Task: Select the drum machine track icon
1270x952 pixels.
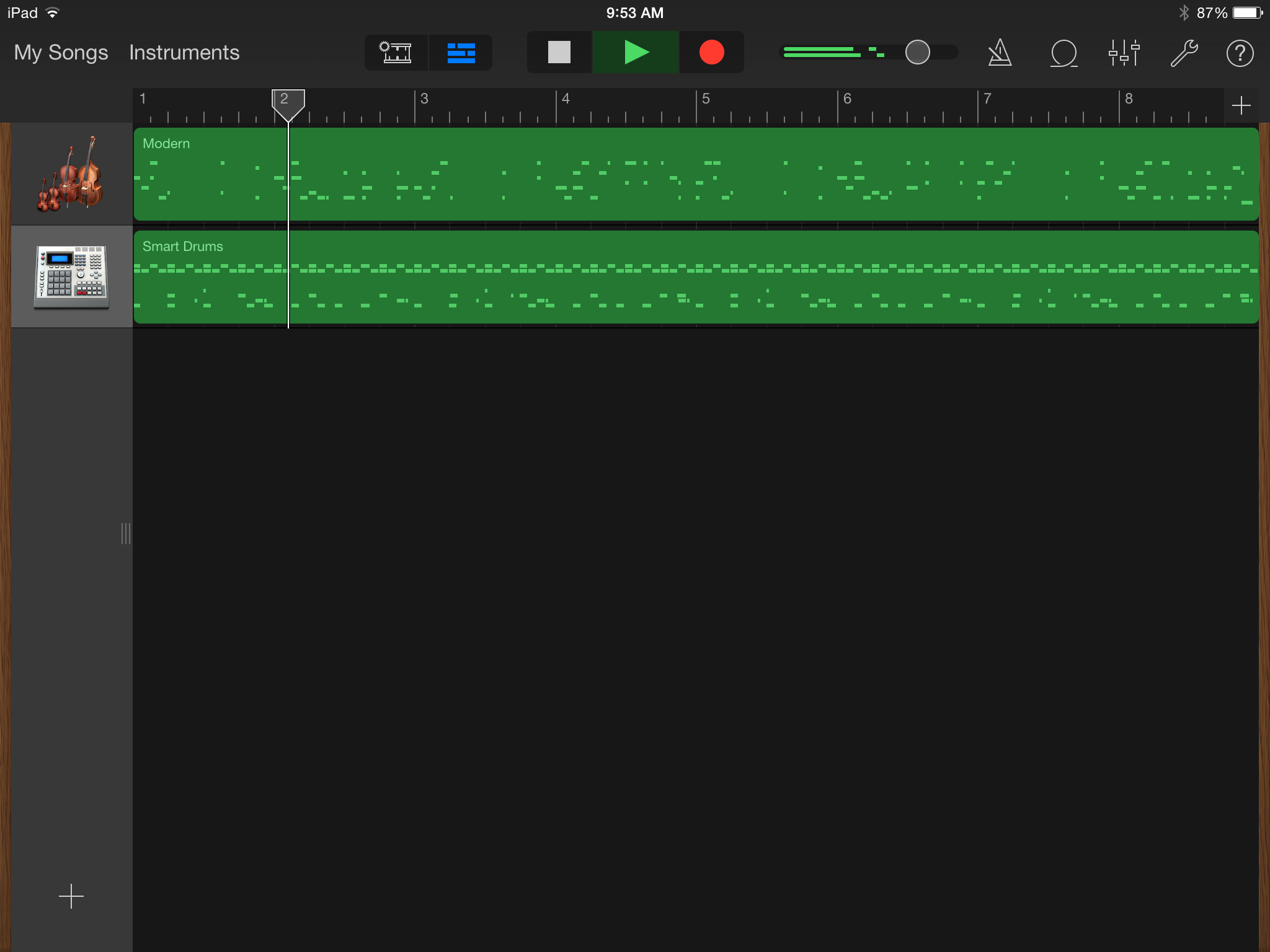Action: (x=71, y=276)
